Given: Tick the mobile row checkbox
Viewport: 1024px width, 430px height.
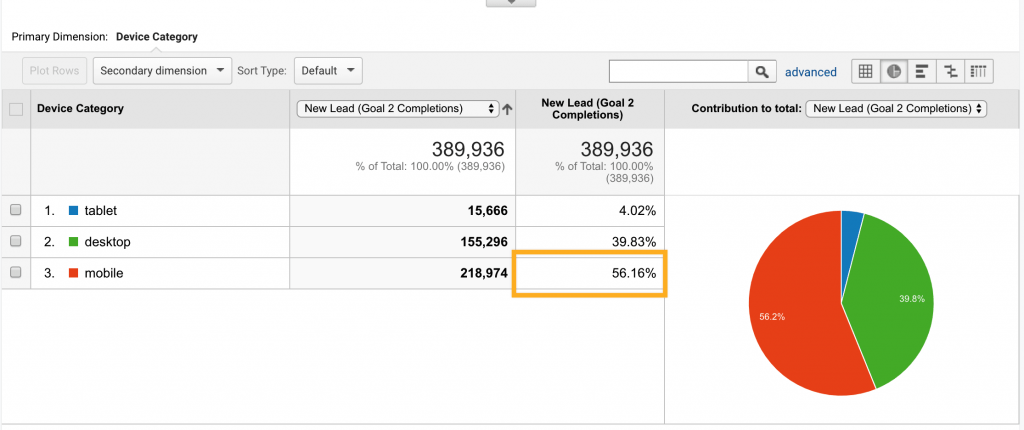Looking at the screenshot, I should [x=16, y=273].
